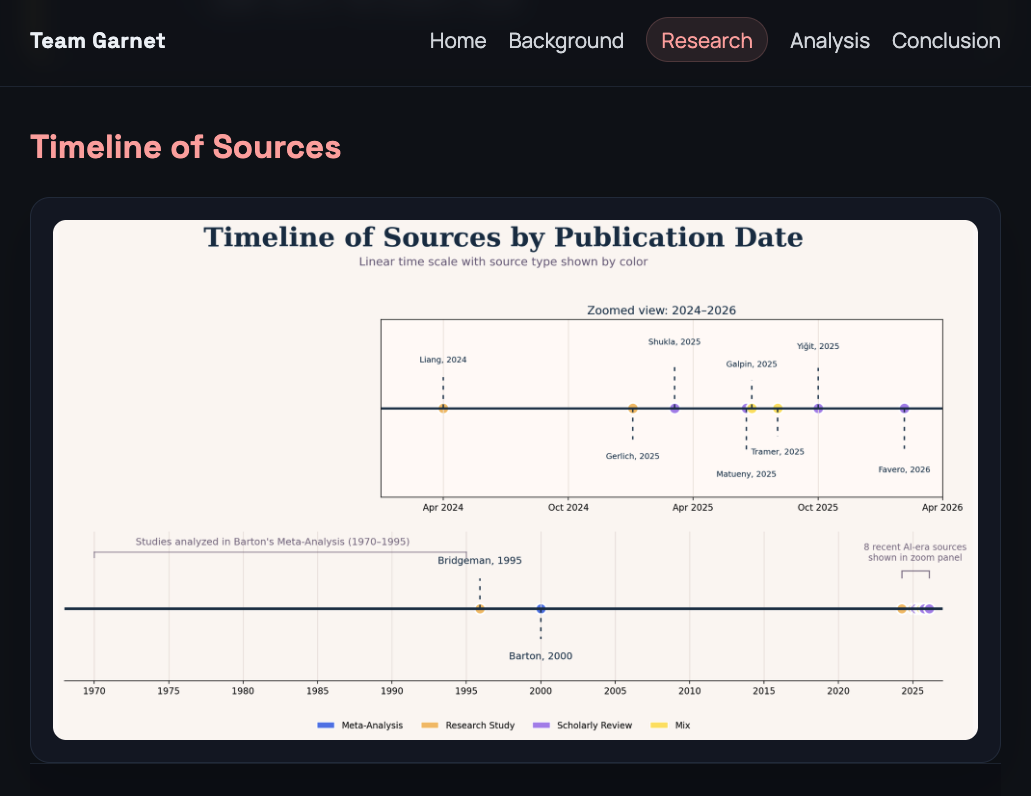Click the Research Study orange legend swatch
The image size is (1031, 796).
click(429, 725)
